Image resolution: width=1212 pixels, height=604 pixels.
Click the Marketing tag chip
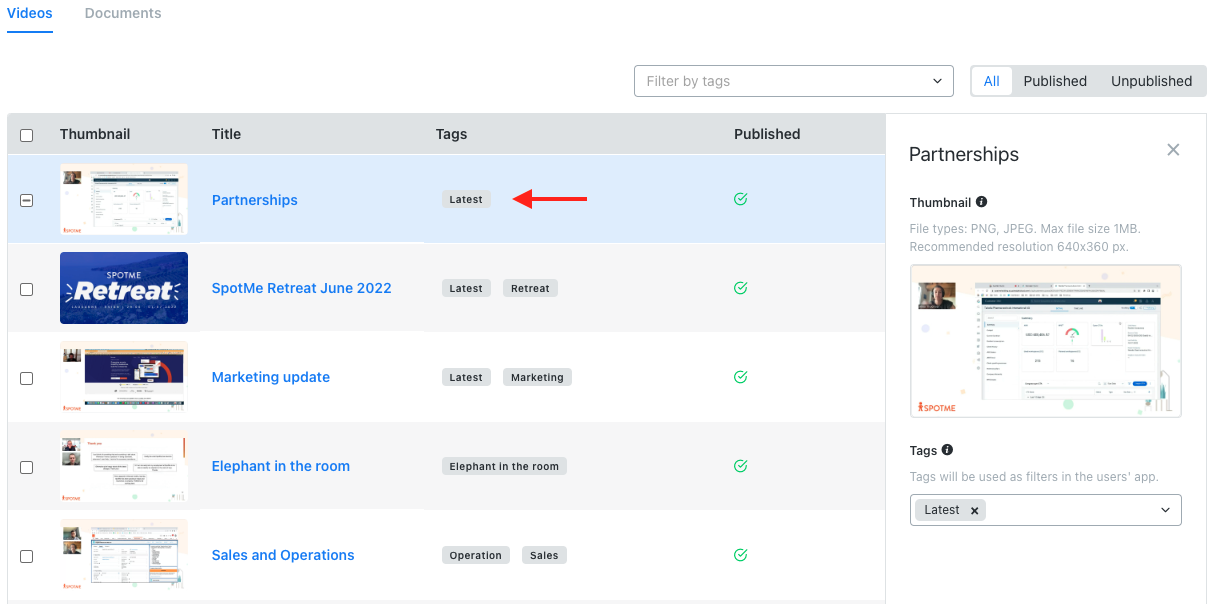537,377
